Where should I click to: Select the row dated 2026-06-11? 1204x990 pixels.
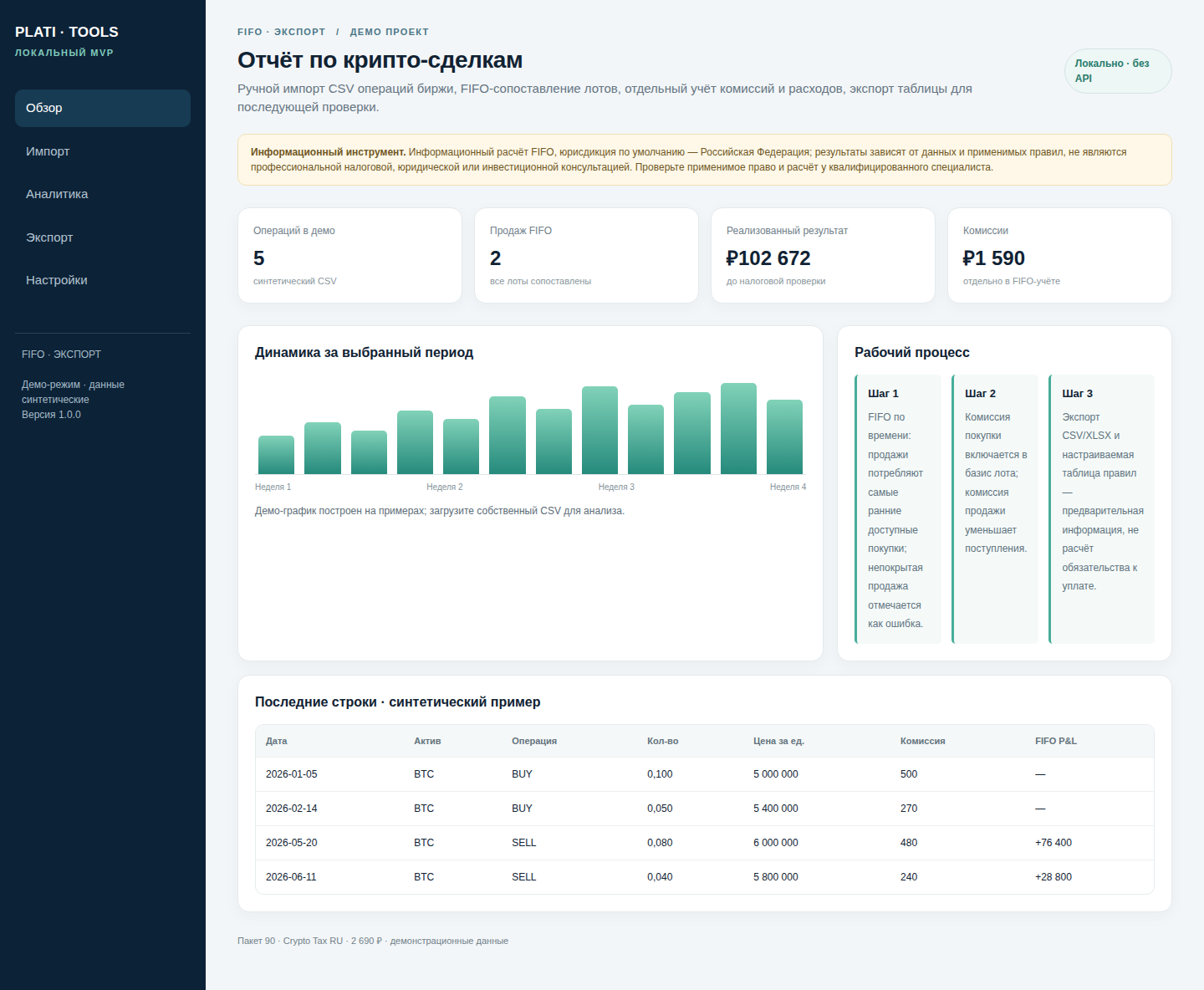coord(705,877)
